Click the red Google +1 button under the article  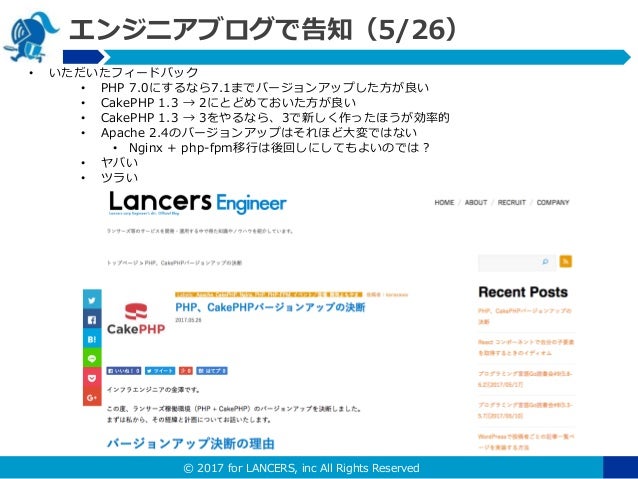(x=186, y=371)
